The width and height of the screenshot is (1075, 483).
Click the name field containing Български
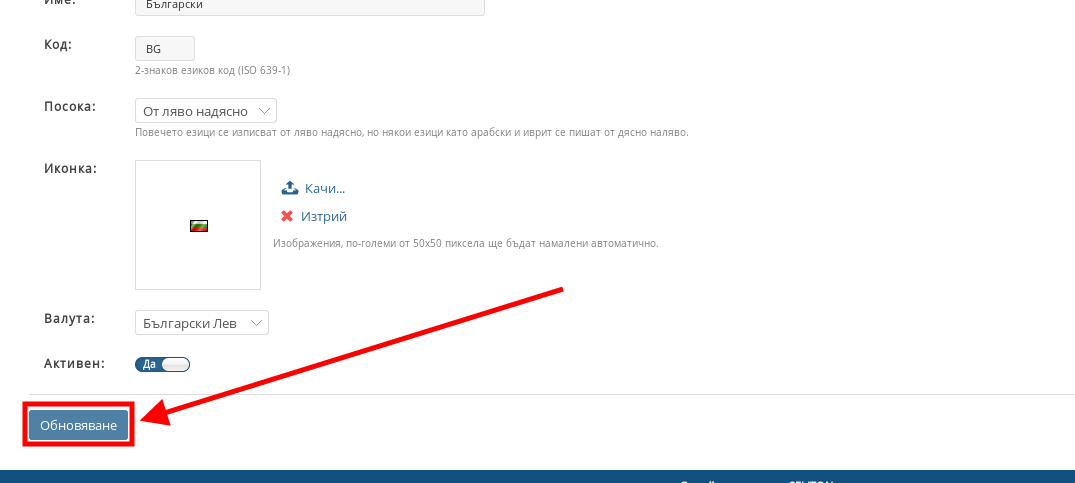pyautogui.click(x=309, y=6)
